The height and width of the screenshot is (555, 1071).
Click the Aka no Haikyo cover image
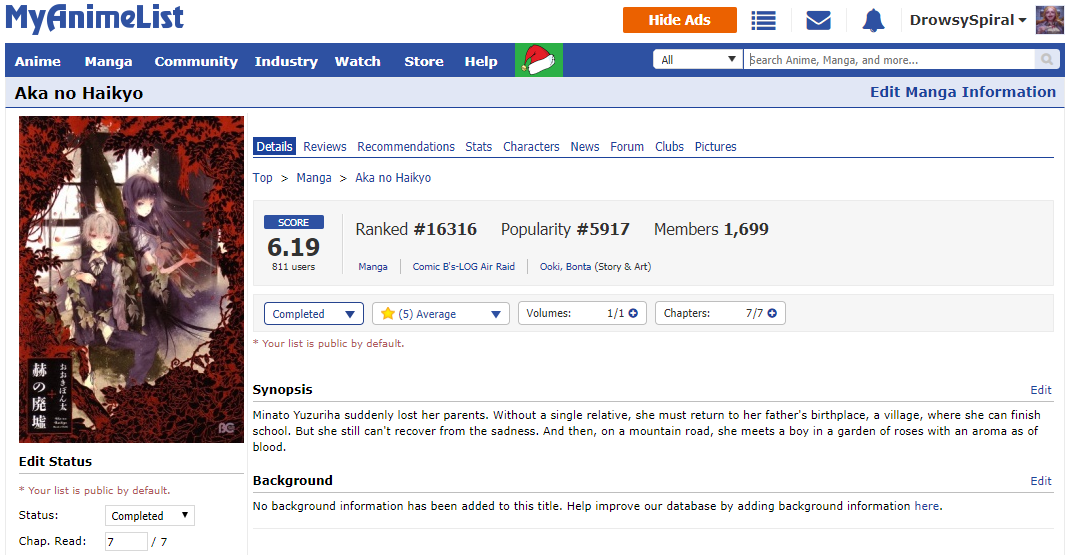[131, 279]
